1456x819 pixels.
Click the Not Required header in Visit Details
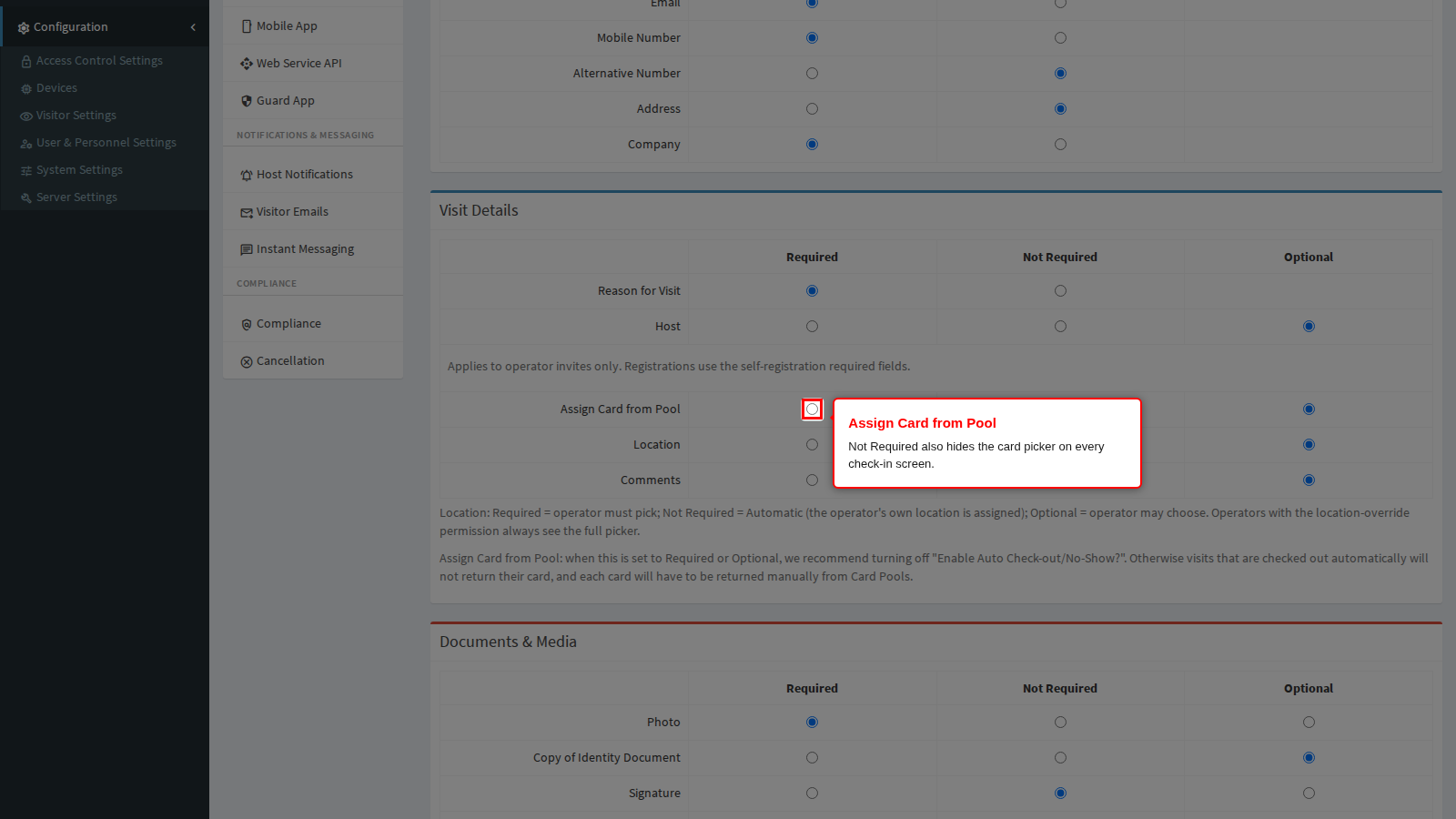coord(1060,258)
